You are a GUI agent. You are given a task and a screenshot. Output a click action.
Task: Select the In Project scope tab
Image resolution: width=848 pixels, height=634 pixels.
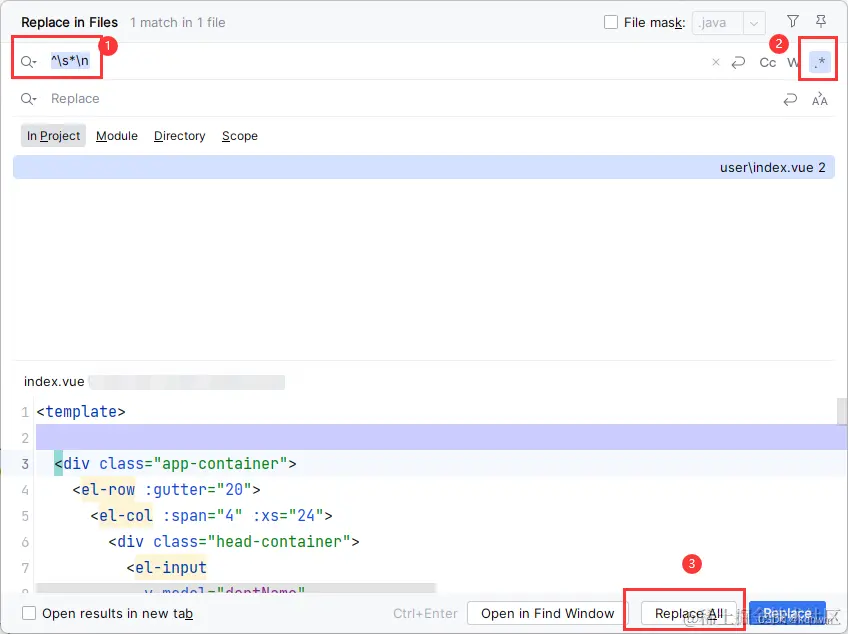click(x=54, y=136)
